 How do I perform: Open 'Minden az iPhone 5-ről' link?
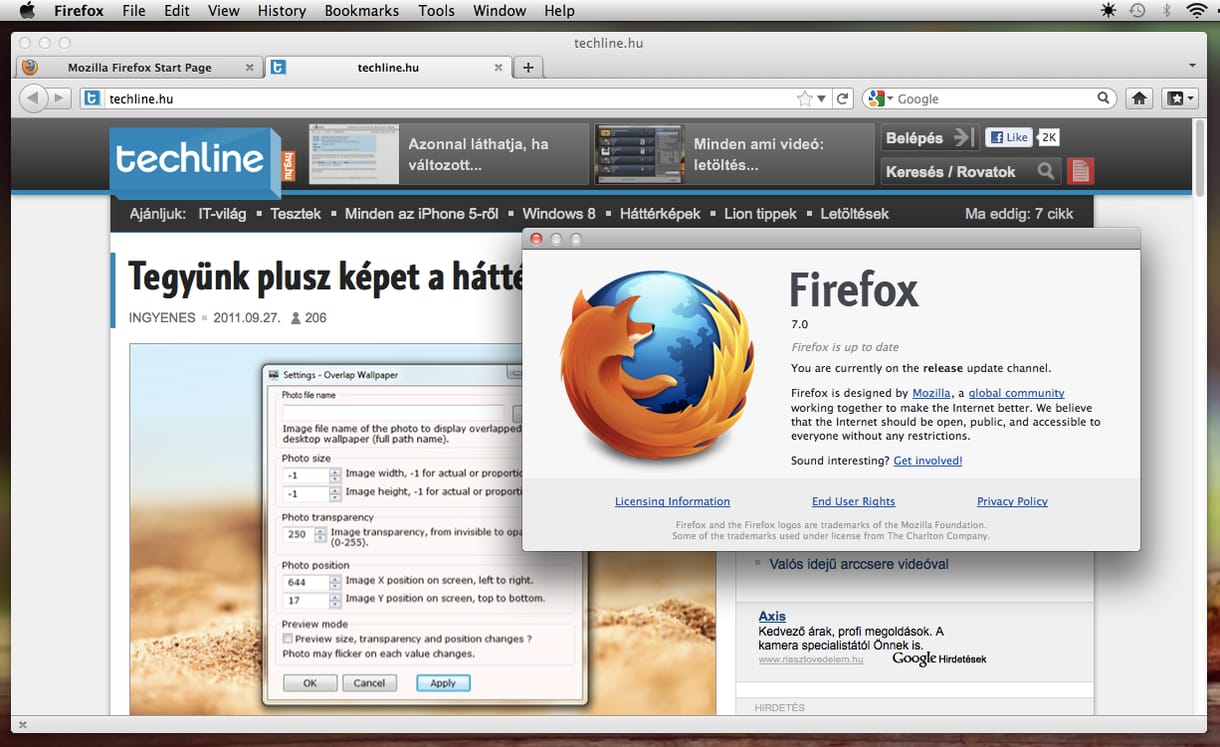pos(421,213)
